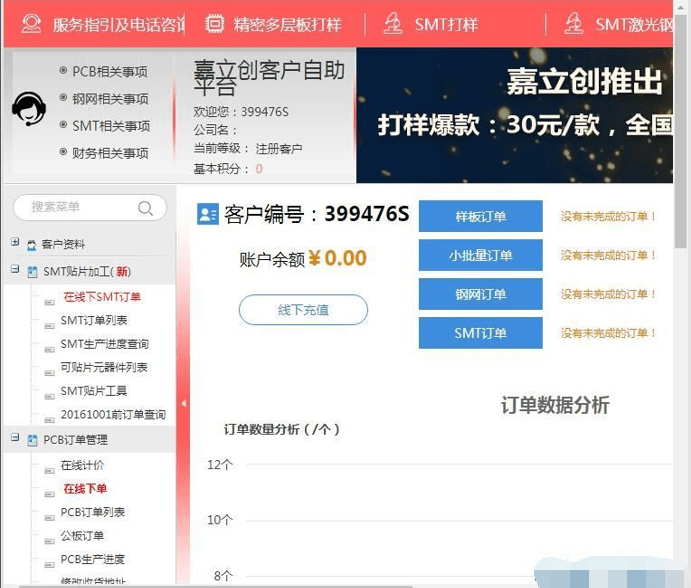Click the item icon left of 在线计价

[49, 471]
